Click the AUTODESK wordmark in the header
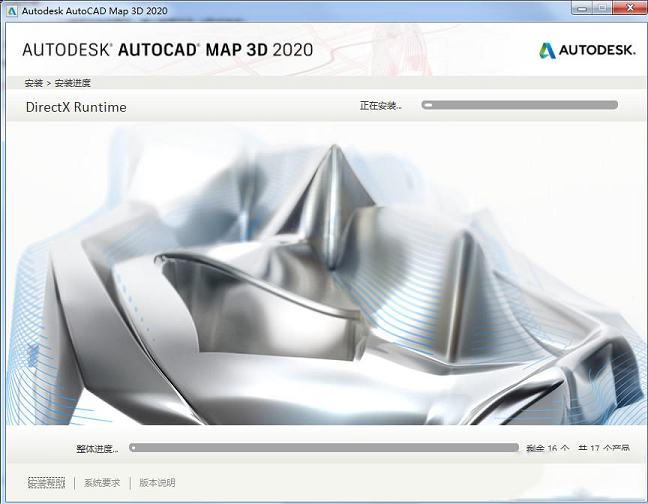The width and height of the screenshot is (648, 504). (x=597, y=51)
